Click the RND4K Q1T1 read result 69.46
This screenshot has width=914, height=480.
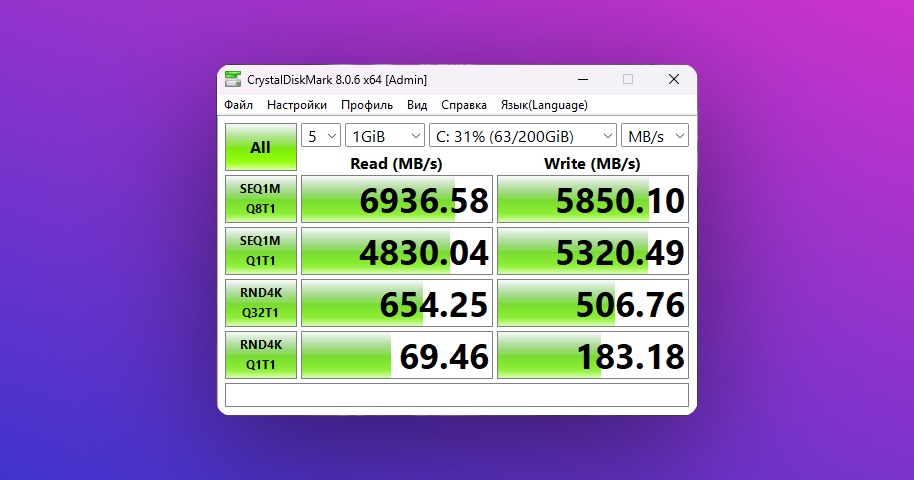tap(397, 355)
